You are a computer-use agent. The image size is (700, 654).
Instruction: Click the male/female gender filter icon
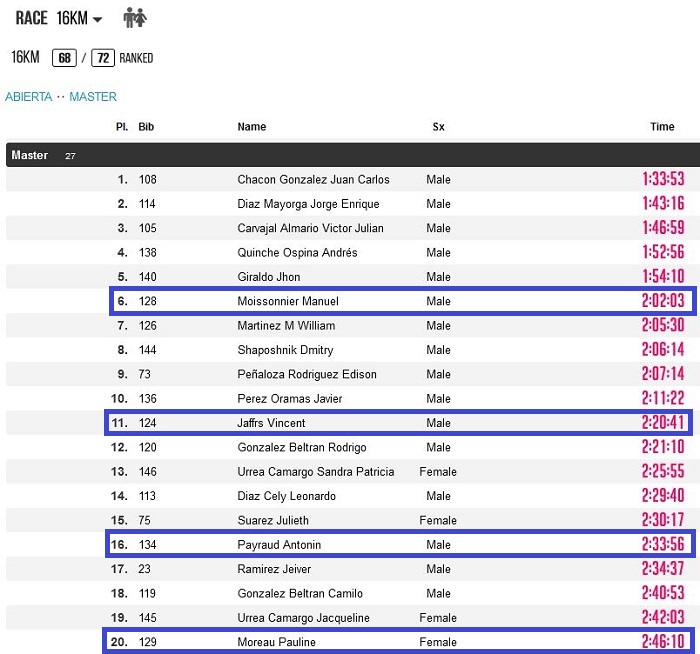click(135, 18)
